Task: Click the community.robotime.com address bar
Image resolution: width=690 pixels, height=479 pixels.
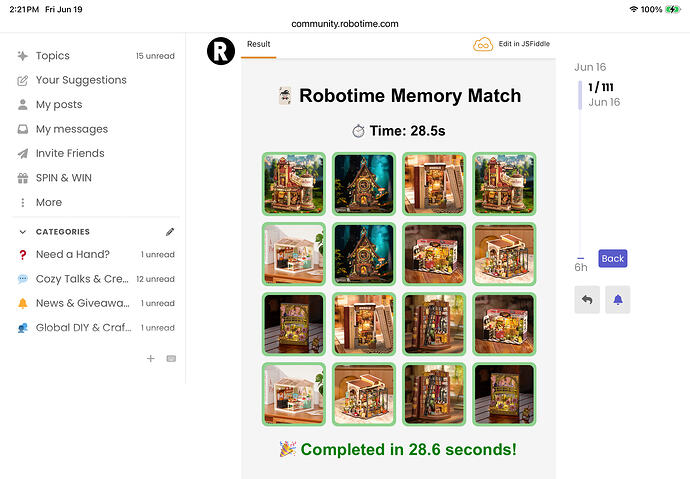Action: pos(345,24)
